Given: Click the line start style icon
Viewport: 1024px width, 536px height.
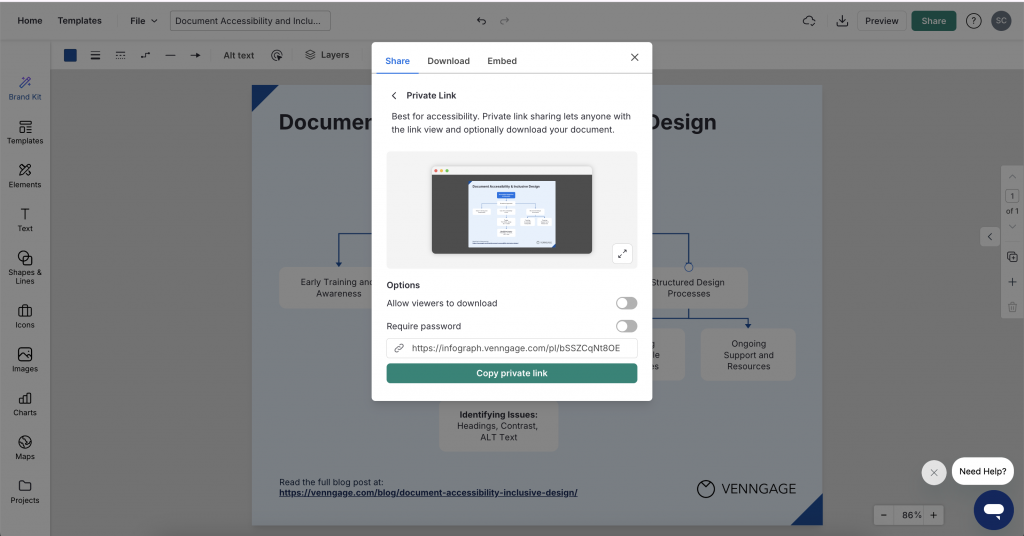Looking at the screenshot, I should [x=170, y=55].
